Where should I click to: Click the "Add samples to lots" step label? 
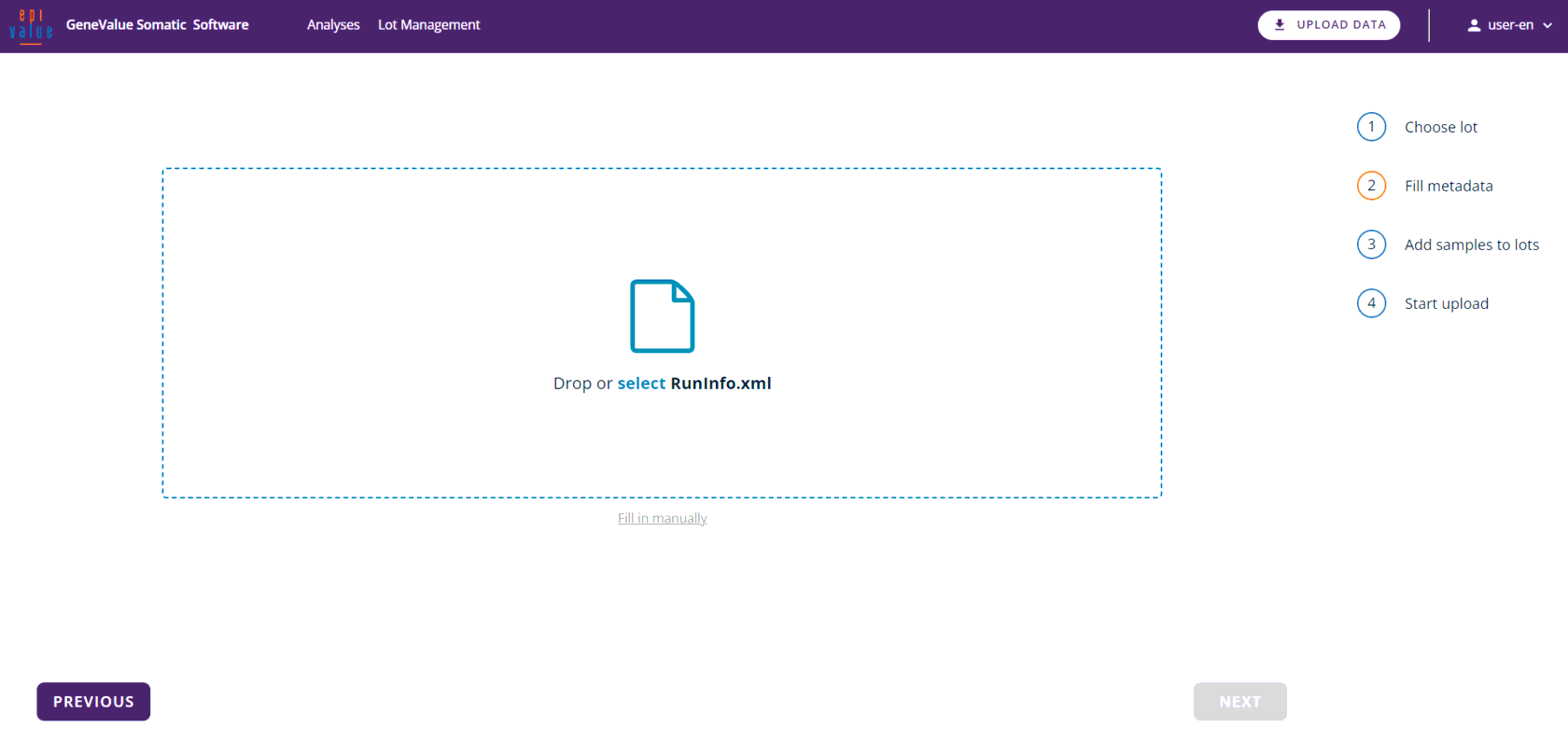point(1471,245)
